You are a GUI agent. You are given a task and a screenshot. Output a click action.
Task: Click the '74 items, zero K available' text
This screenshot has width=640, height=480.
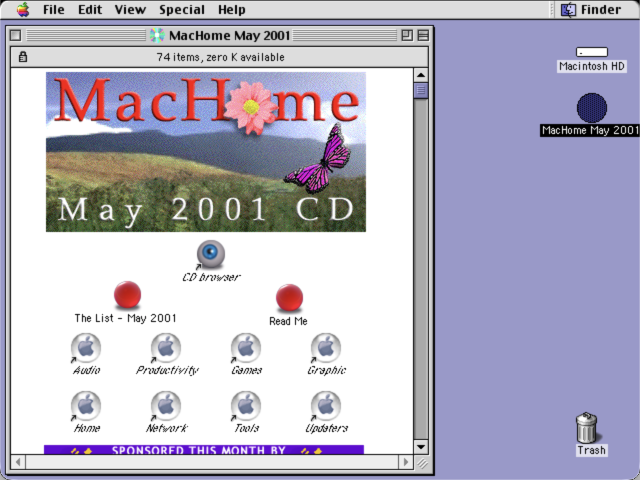[220, 57]
